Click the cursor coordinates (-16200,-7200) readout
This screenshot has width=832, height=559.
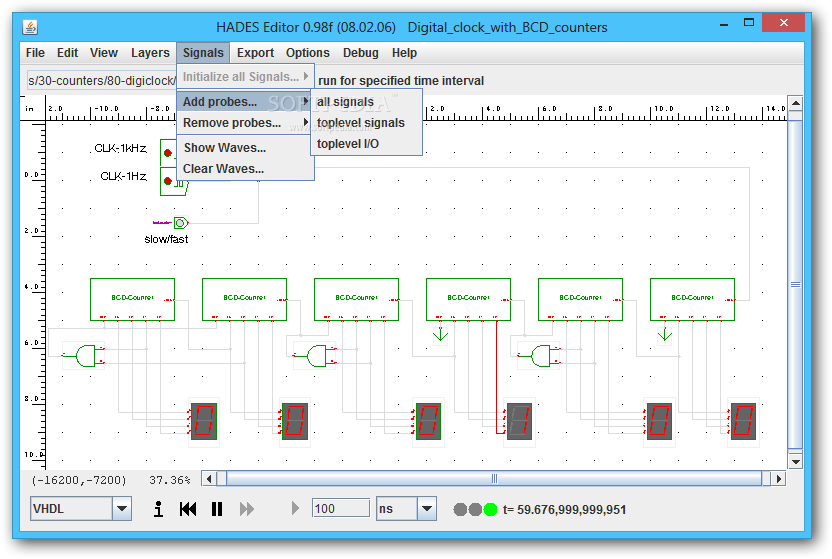tap(79, 480)
